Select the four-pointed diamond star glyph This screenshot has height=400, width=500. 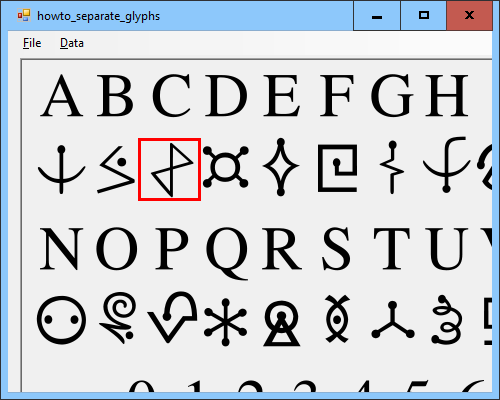click(281, 167)
